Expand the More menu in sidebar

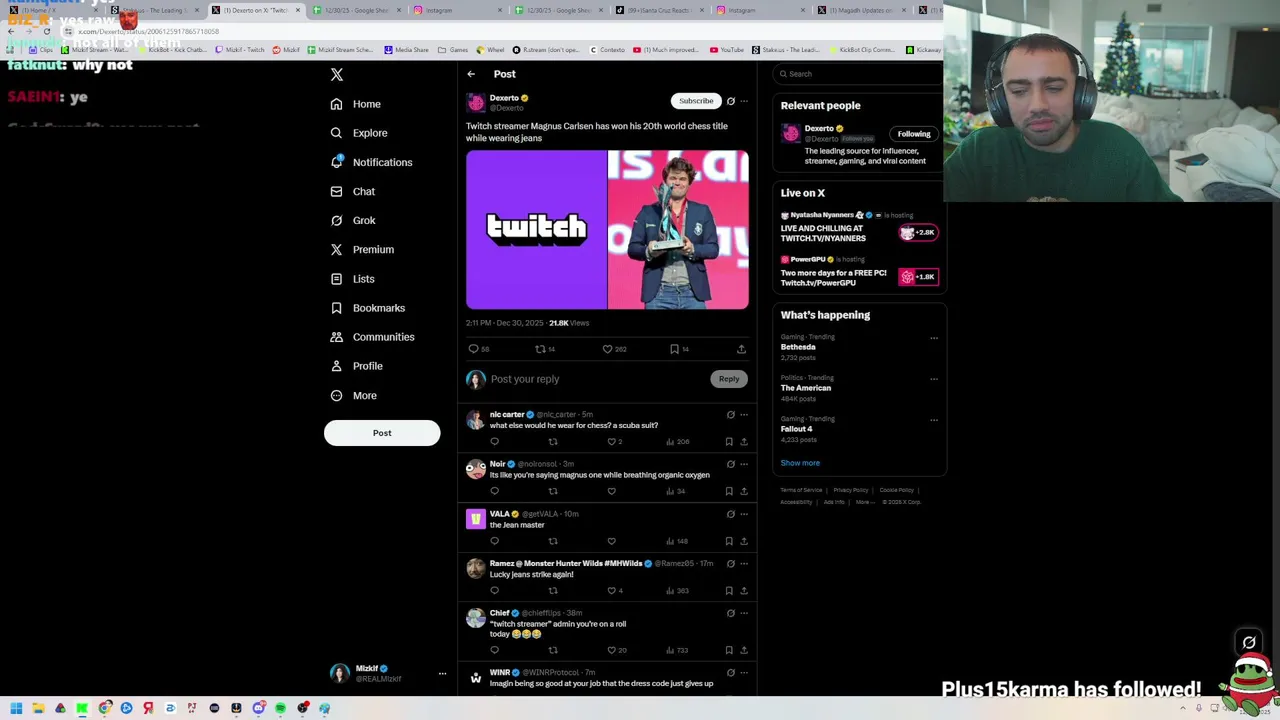352,395
